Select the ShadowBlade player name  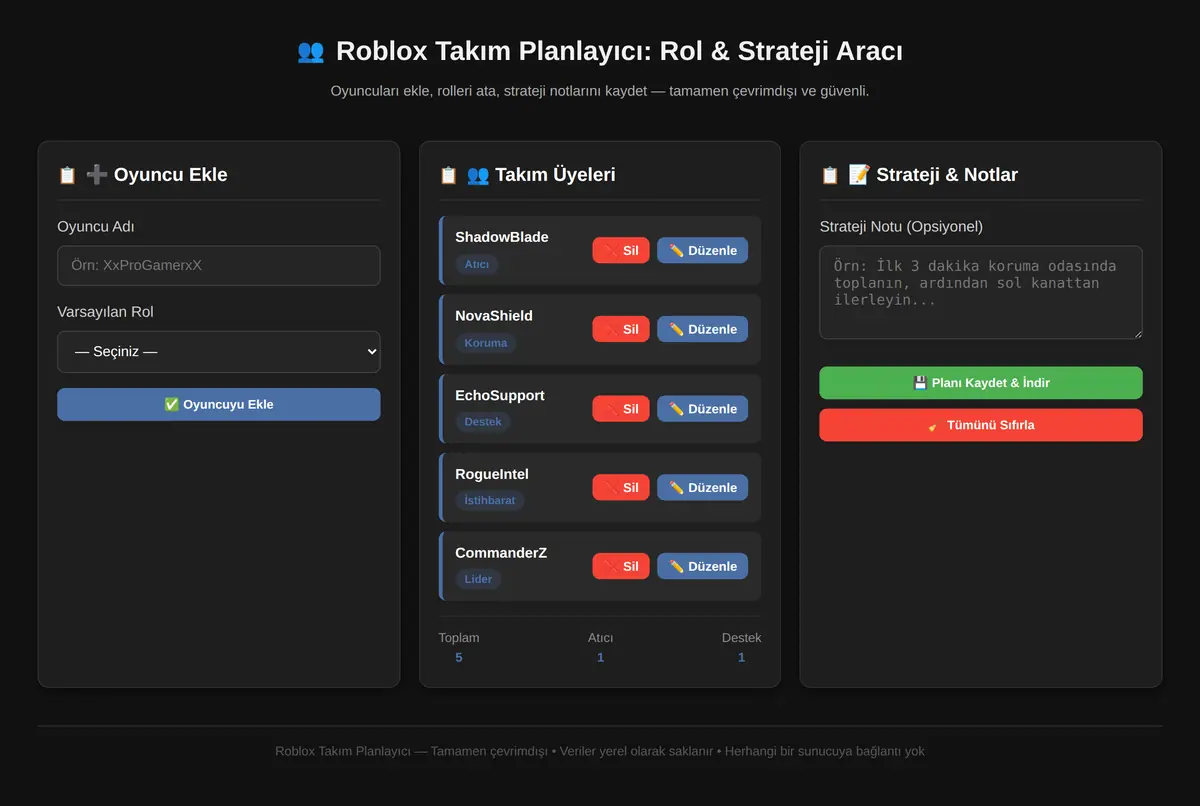click(x=502, y=237)
